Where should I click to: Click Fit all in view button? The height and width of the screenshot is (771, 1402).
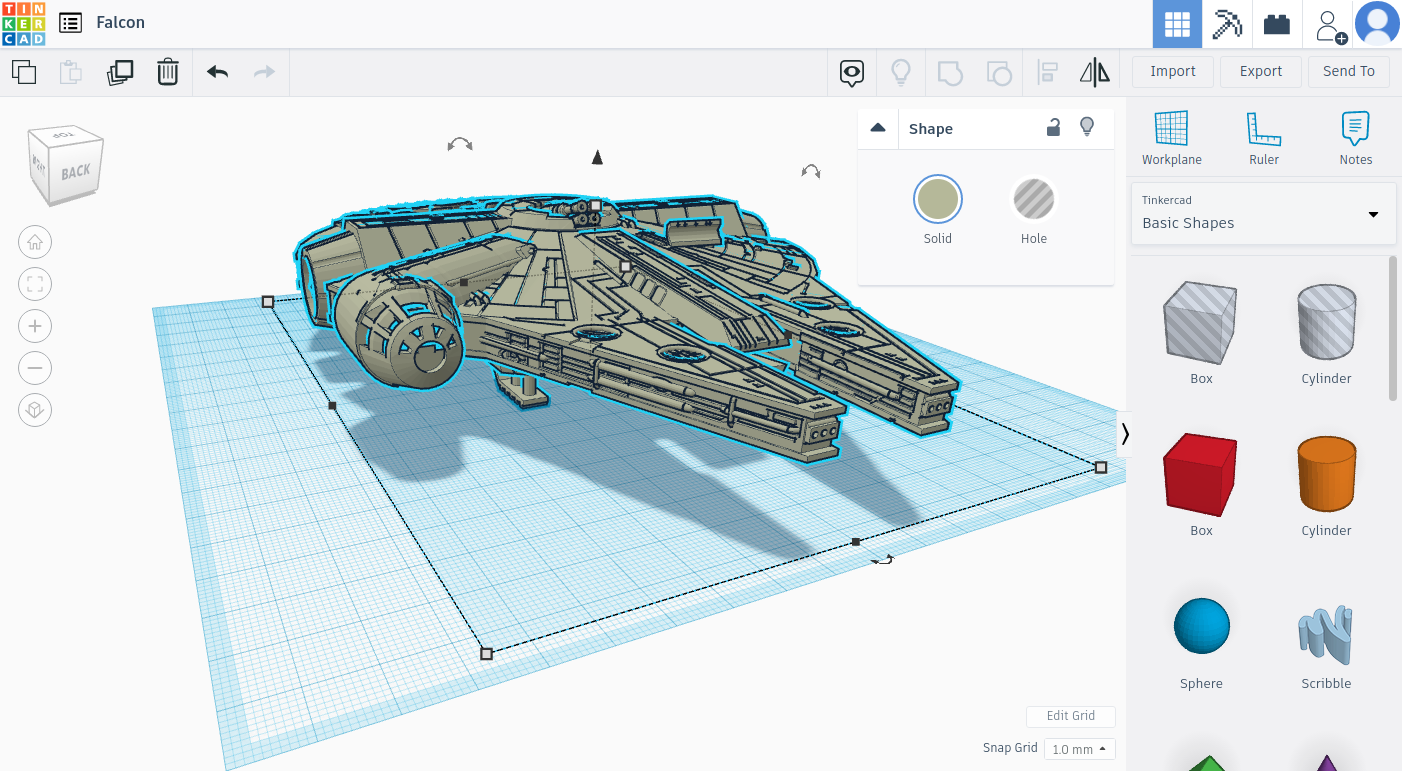pos(35,284)
